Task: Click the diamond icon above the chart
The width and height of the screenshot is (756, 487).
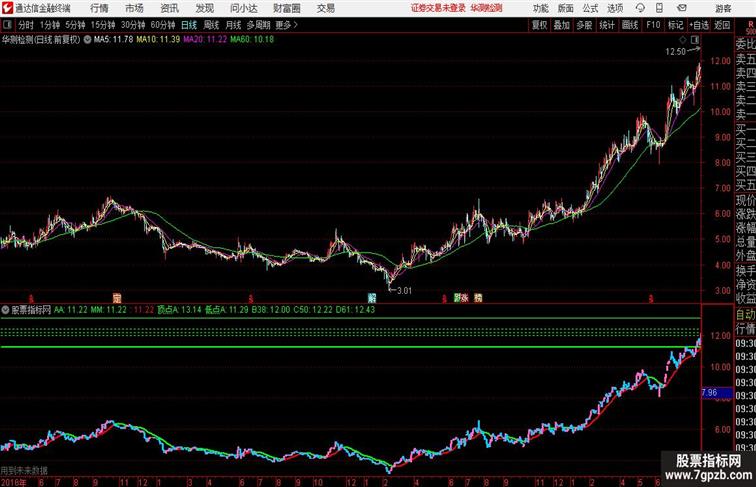Action: point(683,40)
